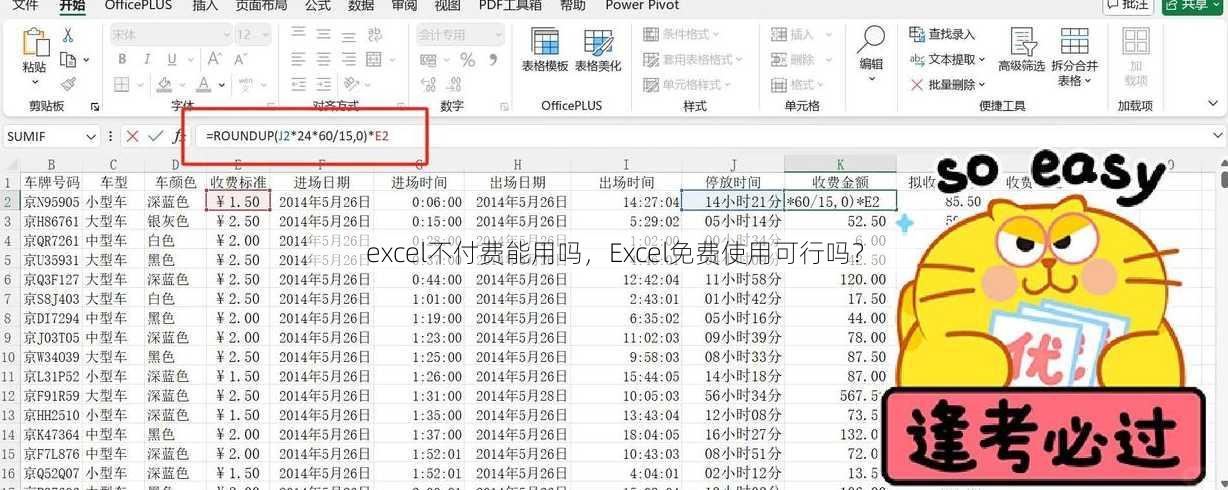Click 加载项 add-ins icon
Image resolution: width=1228 pixels, height=490 pixels.
pyautogui.click(x=1135, y=56)
